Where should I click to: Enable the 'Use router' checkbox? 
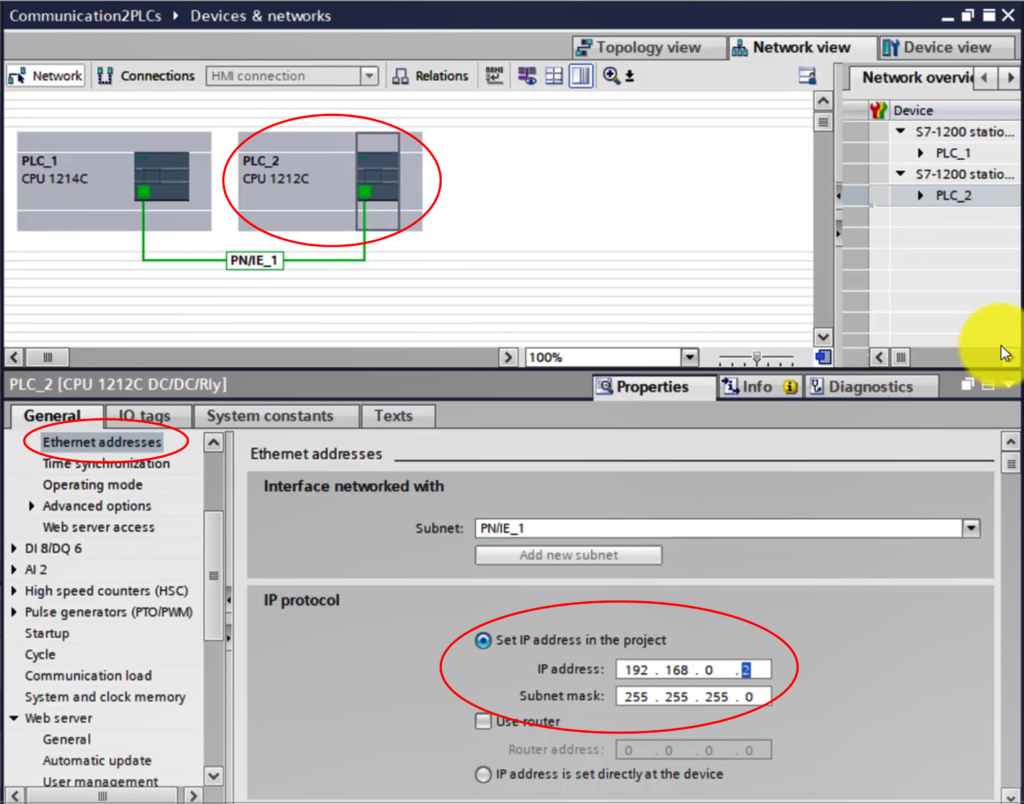click(x=482, y=721)
